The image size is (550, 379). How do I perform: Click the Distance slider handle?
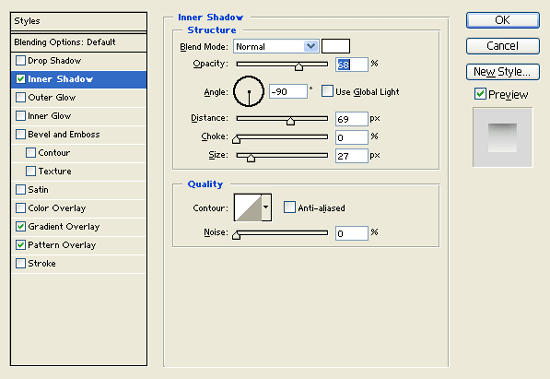pyautogui.click(x=290, y=121)
